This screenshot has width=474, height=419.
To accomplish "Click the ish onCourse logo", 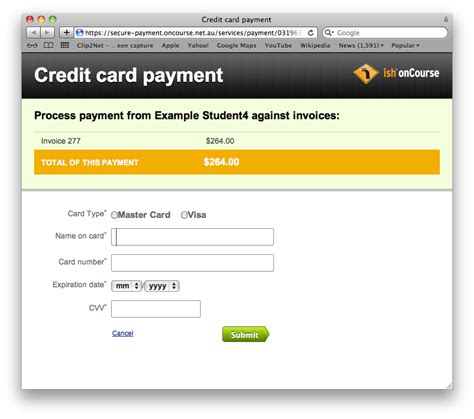I will 396,73.
